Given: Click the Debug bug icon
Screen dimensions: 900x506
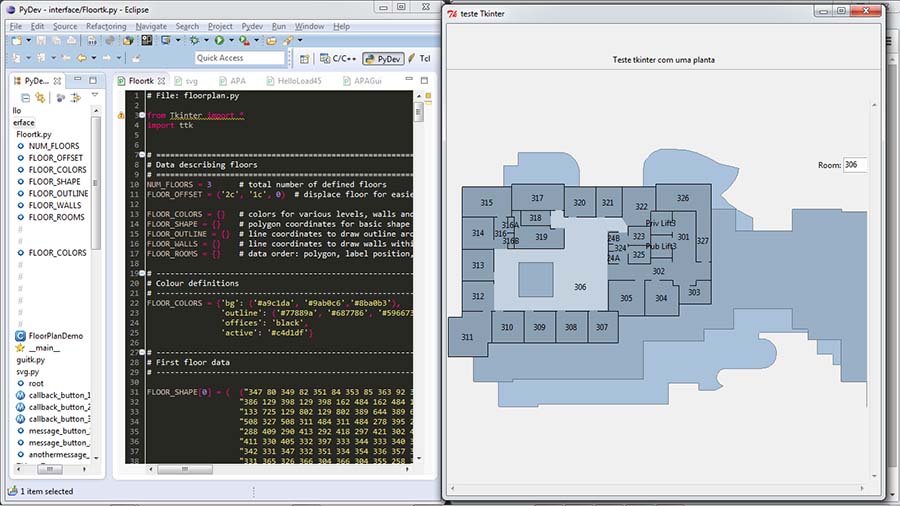Looking at the screenshot, I should pos(195,40).
